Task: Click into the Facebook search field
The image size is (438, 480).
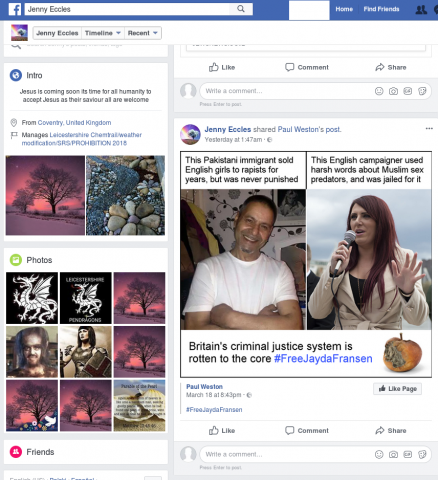Action: 127,9
